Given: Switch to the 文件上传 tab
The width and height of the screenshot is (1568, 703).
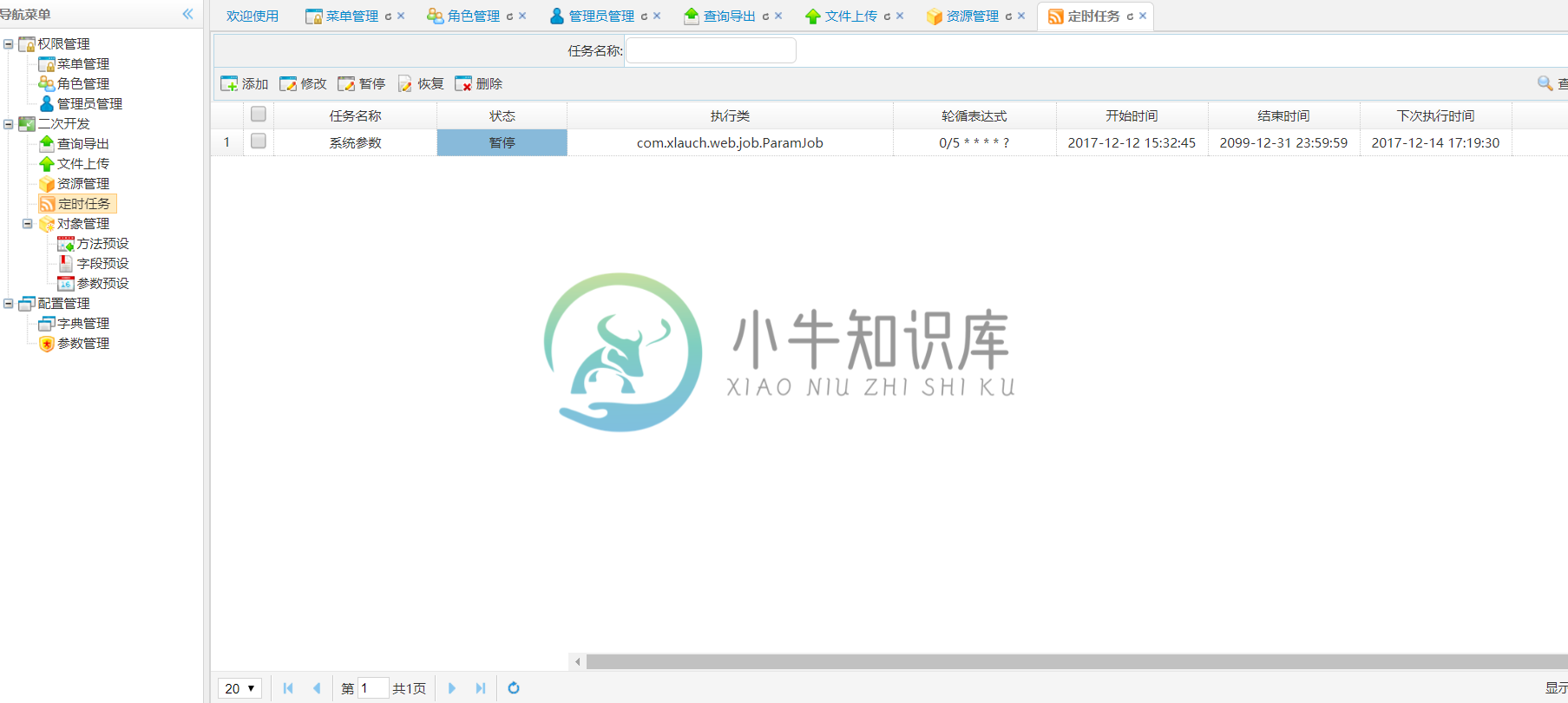Looking at the screenshot, I should [x=850, y=16].
